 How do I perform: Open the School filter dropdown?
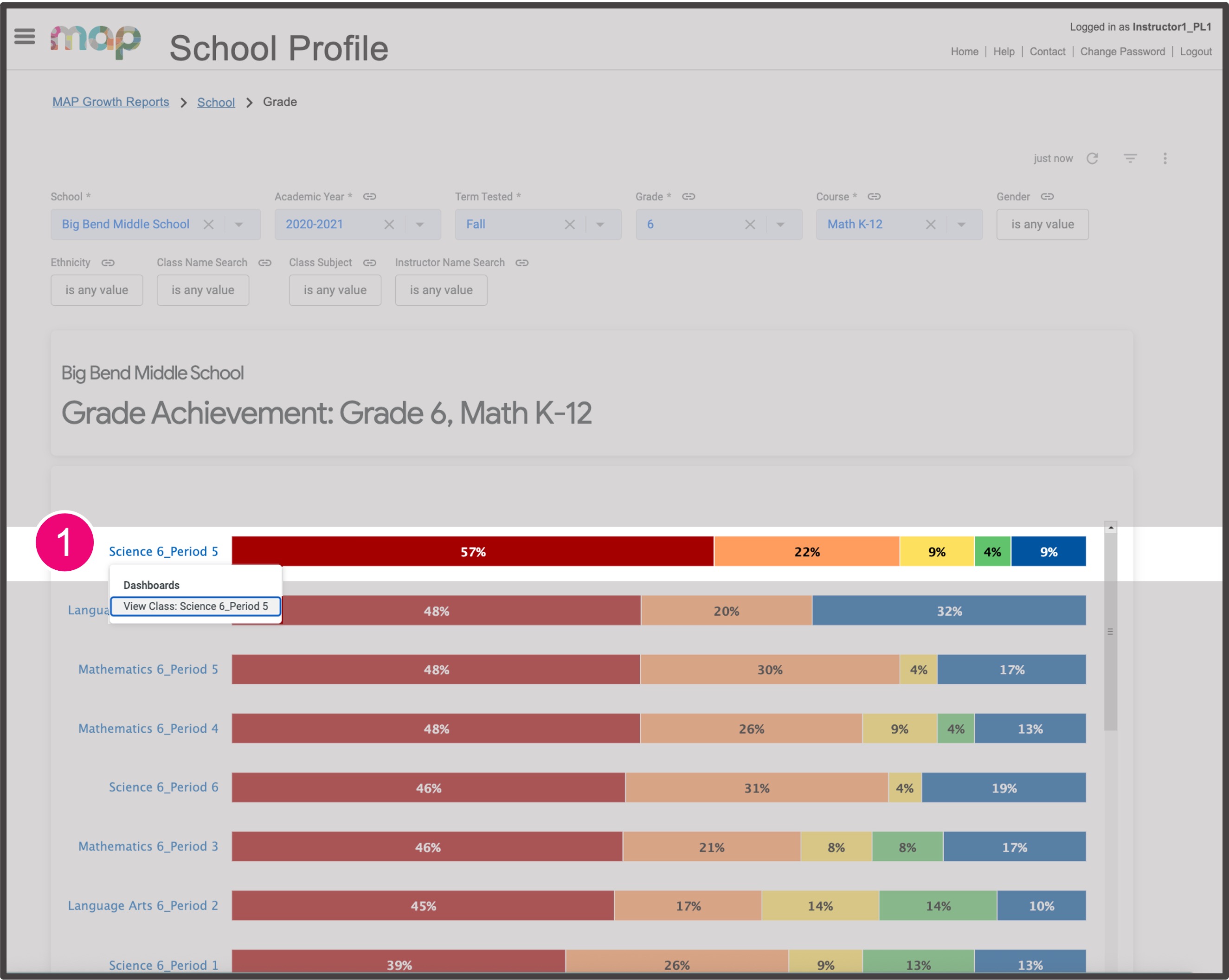(239, 224)
